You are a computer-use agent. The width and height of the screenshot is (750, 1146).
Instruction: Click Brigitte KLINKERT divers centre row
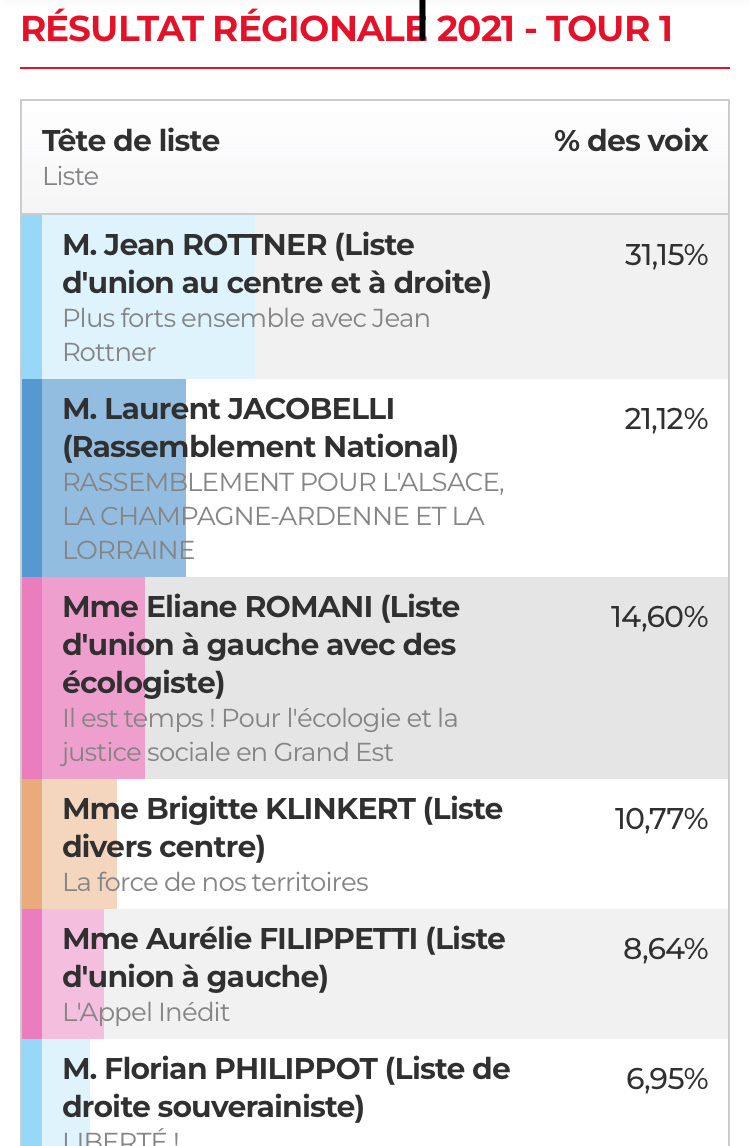(375, 844)
